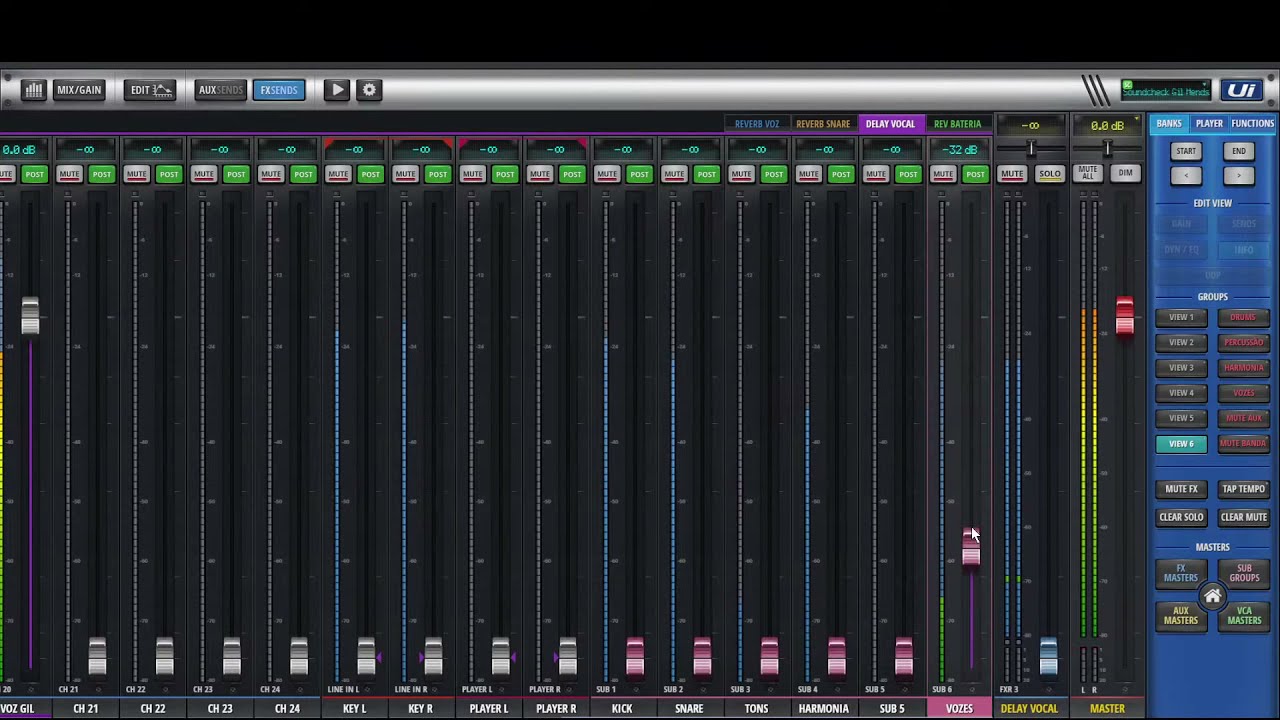Select VIEW 1 group

click(x=1181, y=317)
